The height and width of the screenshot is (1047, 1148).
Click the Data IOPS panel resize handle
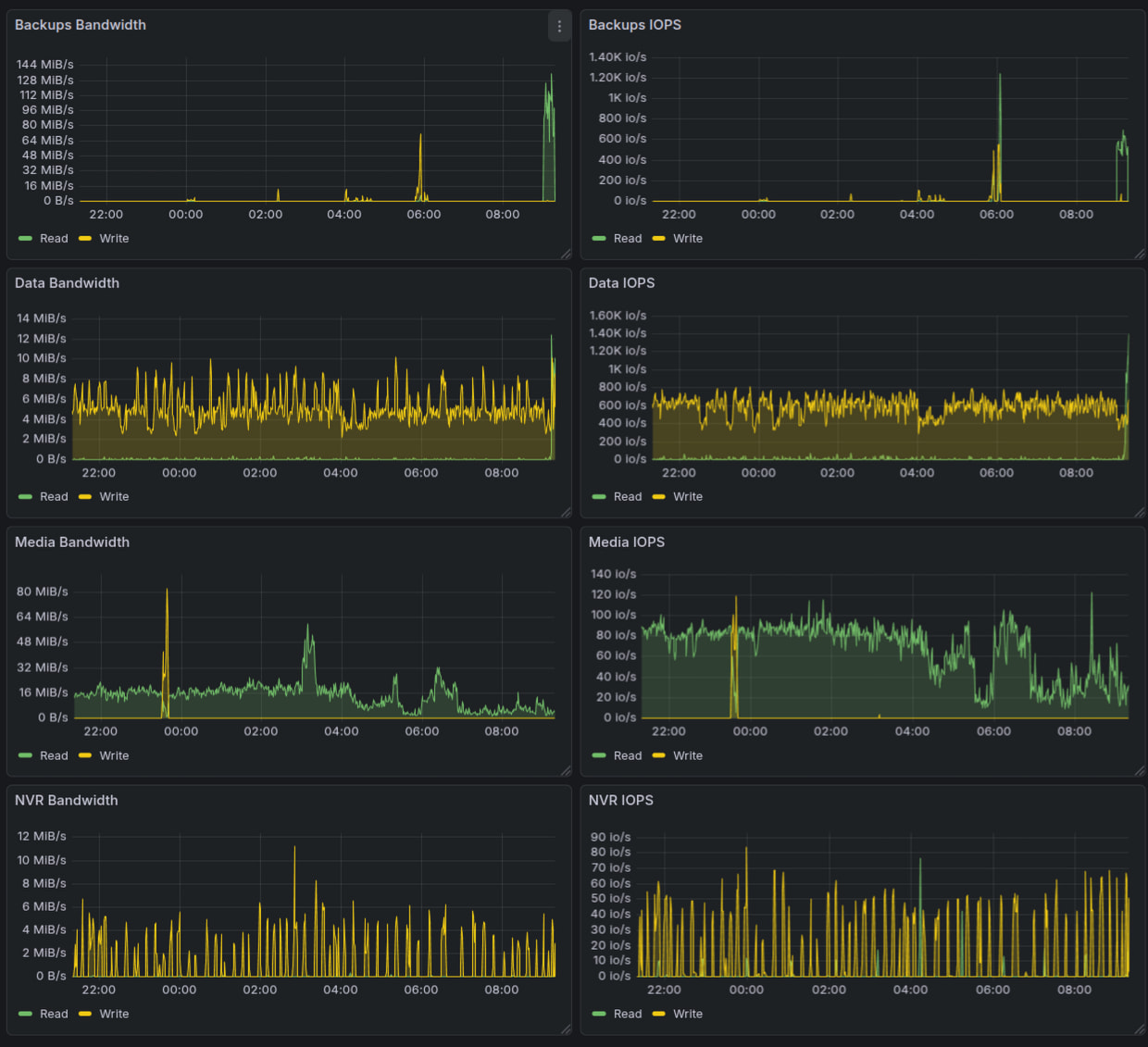(x=1140, y=512)
